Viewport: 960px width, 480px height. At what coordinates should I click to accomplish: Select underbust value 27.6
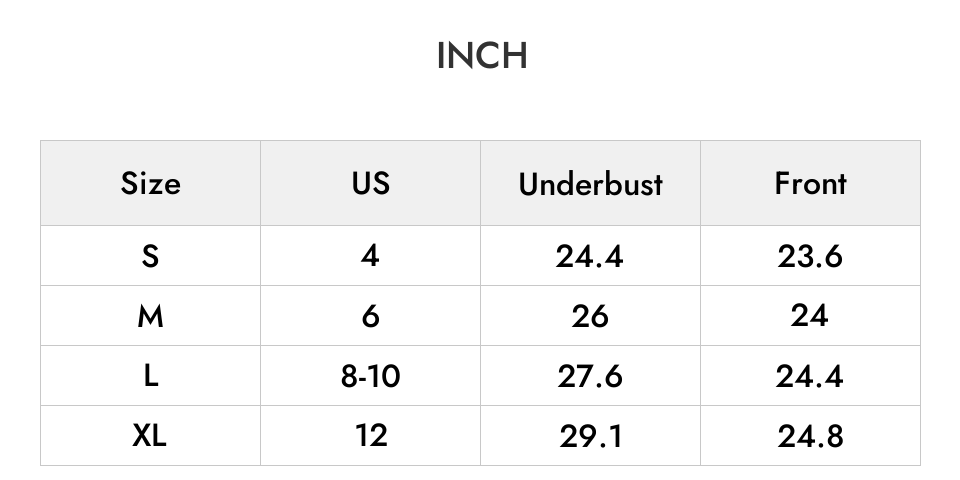590,376
